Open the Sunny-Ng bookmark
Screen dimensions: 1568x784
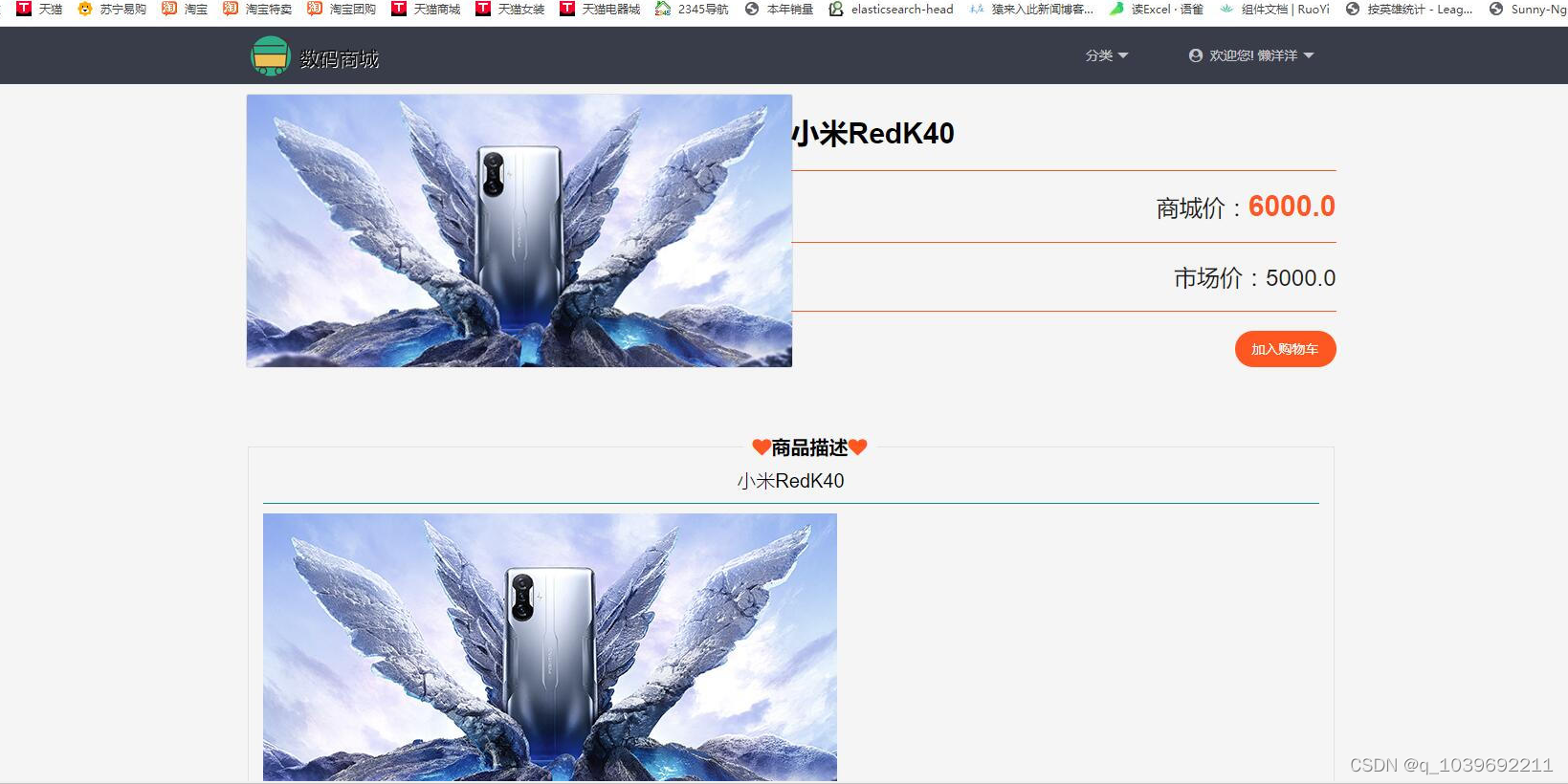click(x=1528, y=9)
